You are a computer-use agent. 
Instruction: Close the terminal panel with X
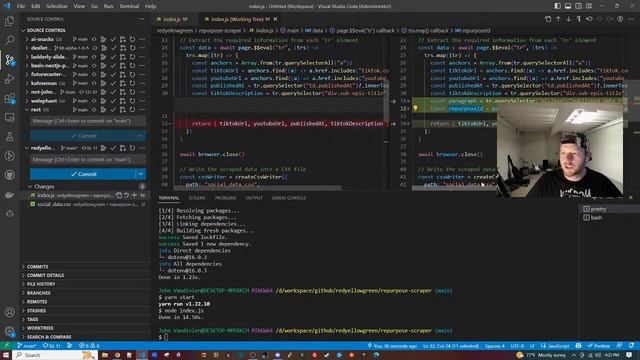coord(631,198)
